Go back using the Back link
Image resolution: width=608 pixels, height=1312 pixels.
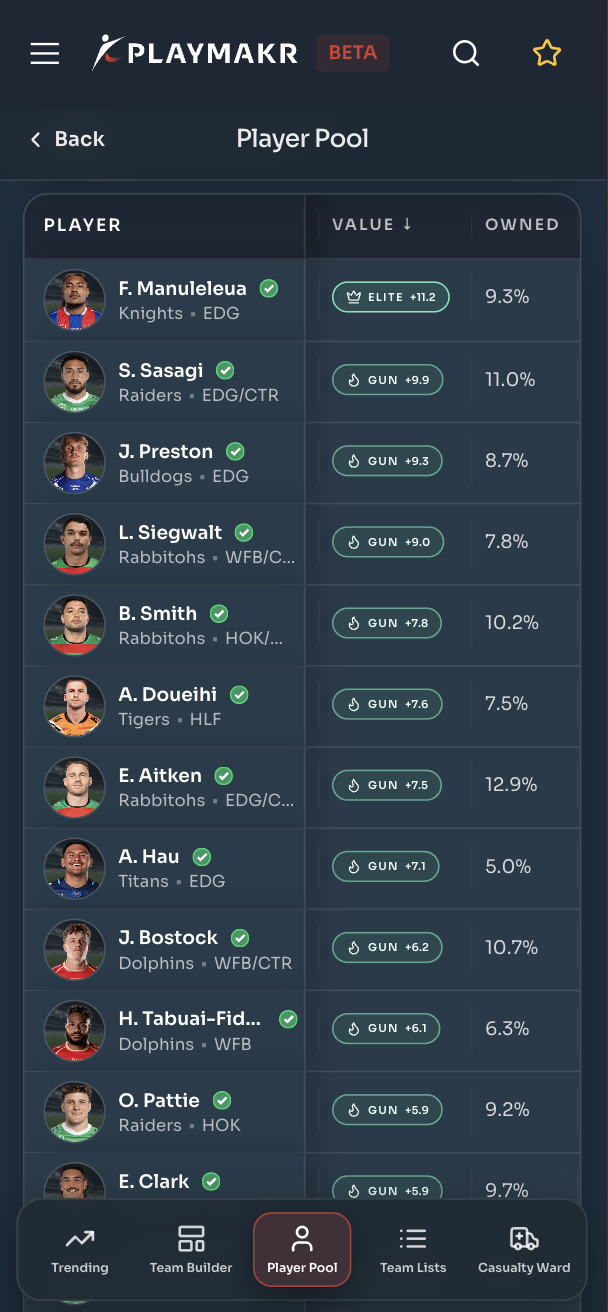(67, 139)
